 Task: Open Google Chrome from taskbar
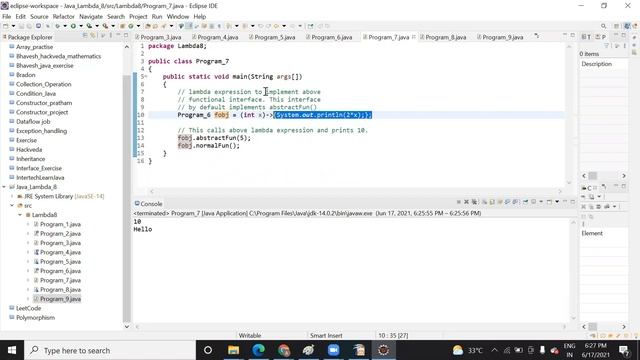(x=284, y=350)
